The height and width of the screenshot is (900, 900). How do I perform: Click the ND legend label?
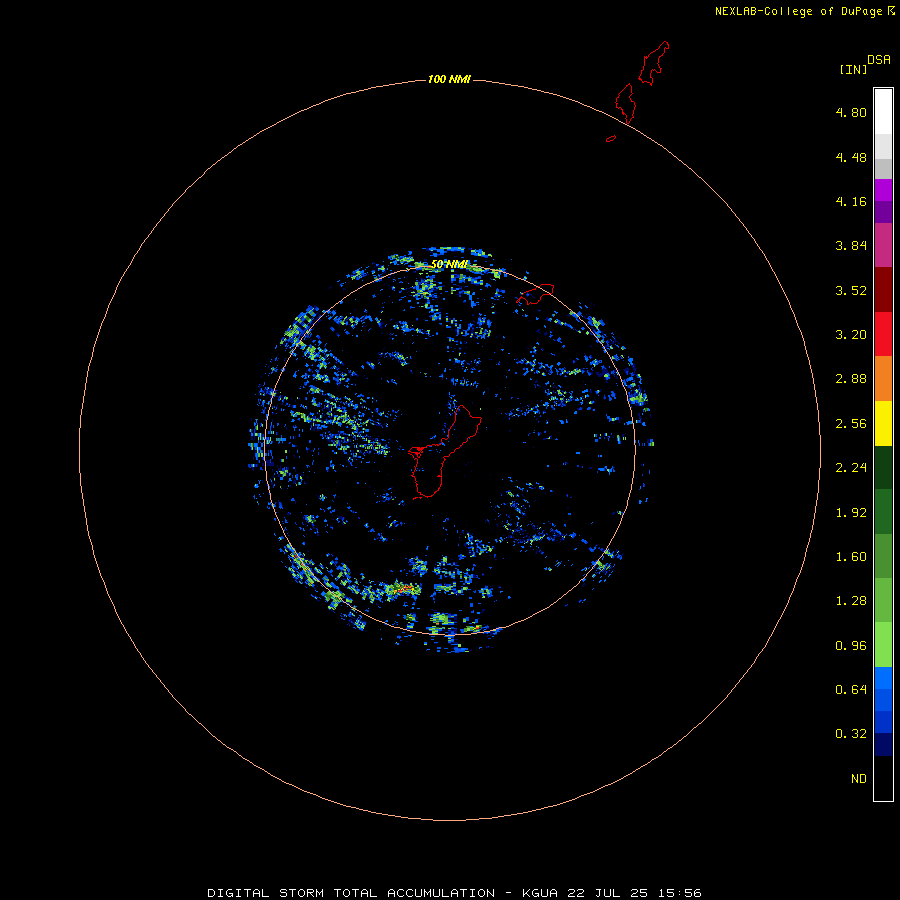click(x=859, y=779)
